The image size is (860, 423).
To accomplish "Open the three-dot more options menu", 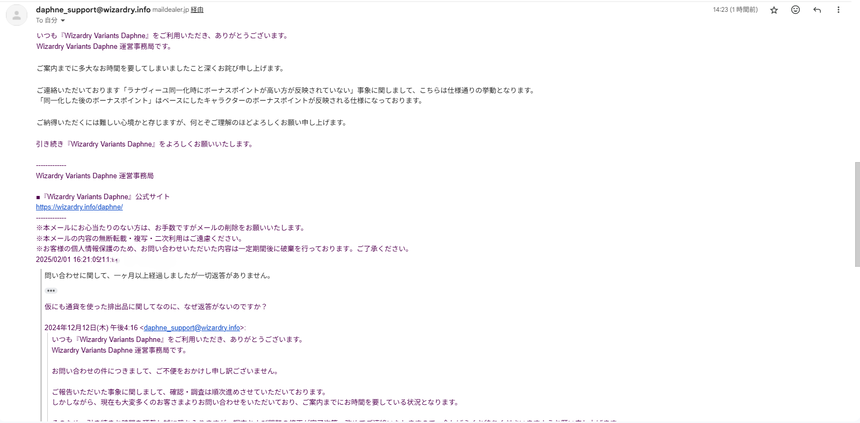I will coord(838,10).
